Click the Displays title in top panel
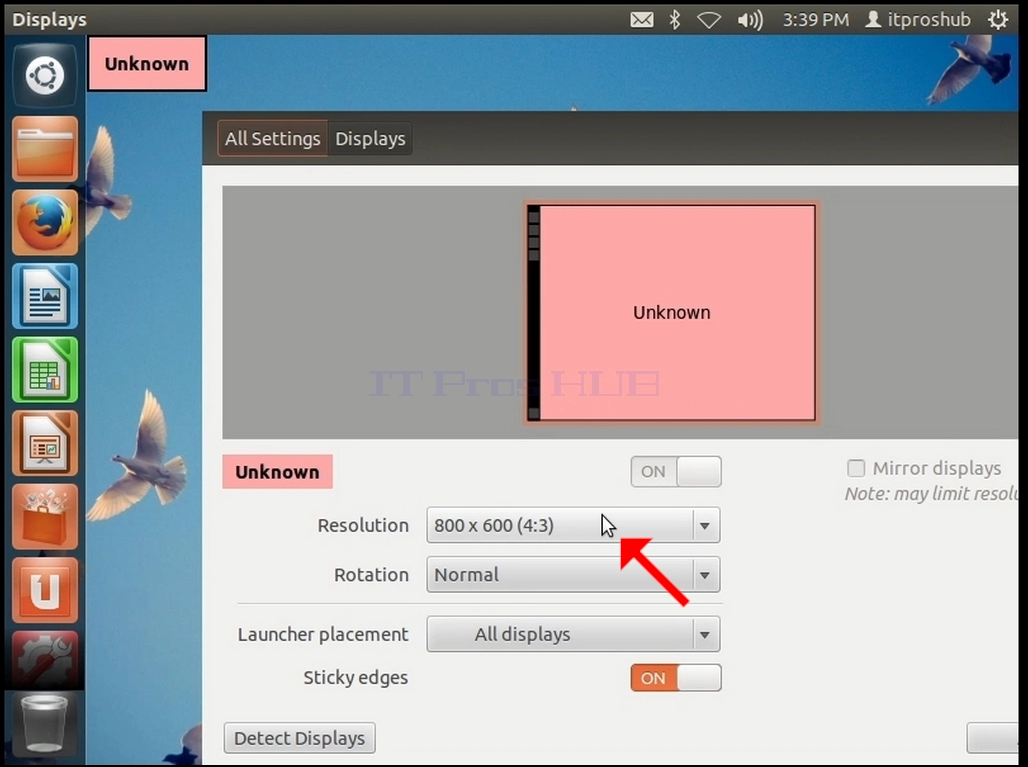1028x767 pixels. 49,20
